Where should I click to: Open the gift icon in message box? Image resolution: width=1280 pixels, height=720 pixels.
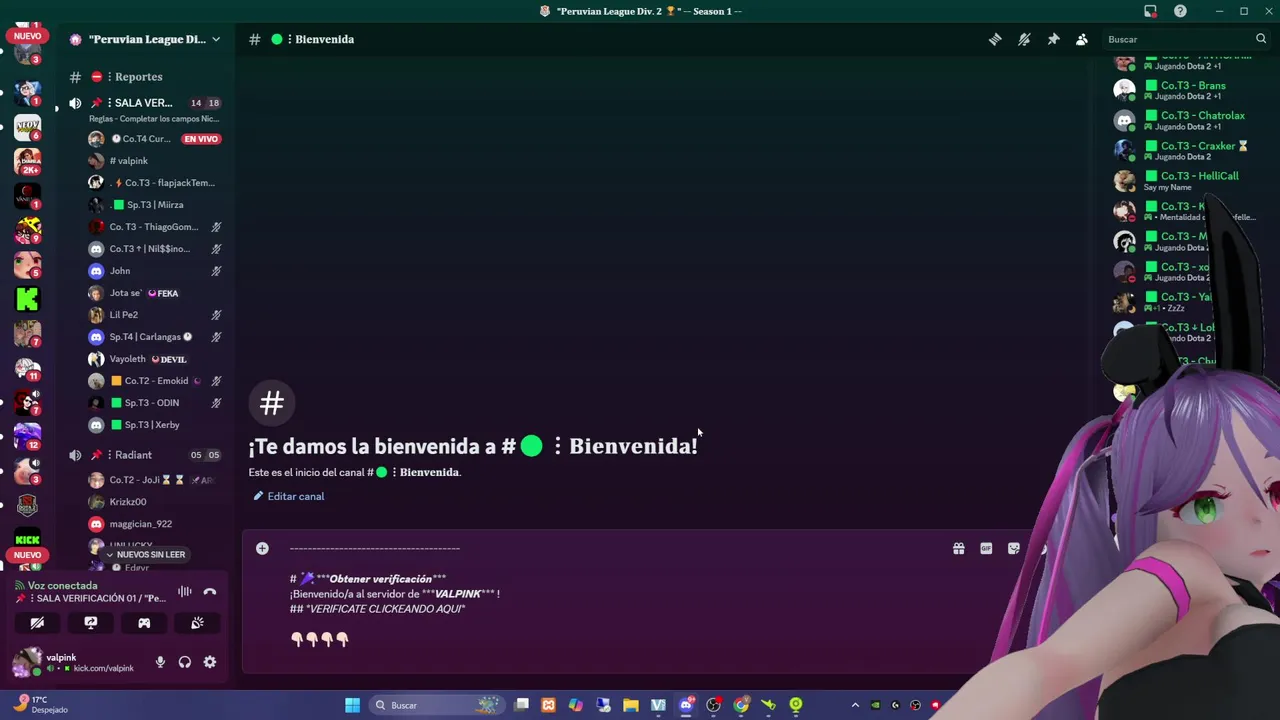point(958,548)
